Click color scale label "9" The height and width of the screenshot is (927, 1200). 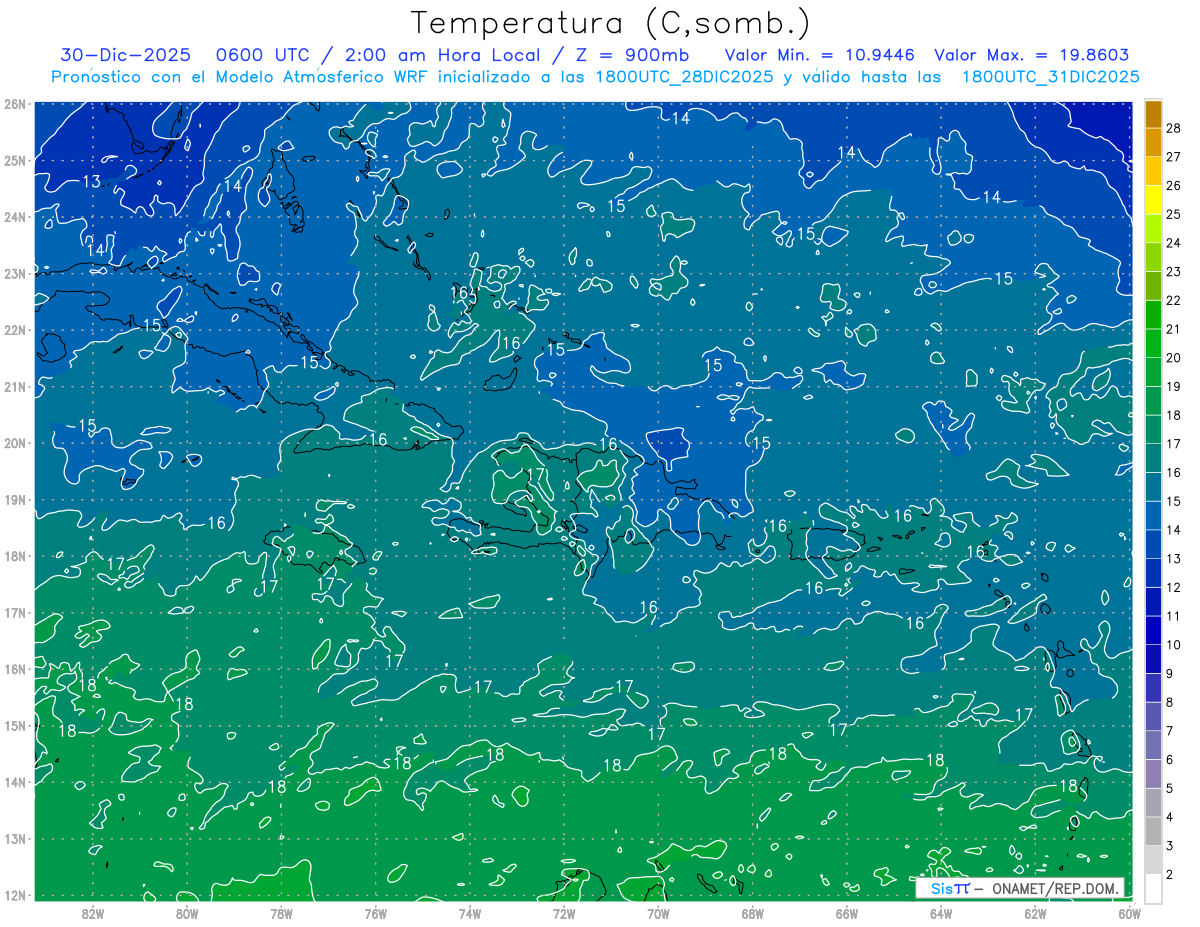pyautogui.click(x=1170, y=673)
